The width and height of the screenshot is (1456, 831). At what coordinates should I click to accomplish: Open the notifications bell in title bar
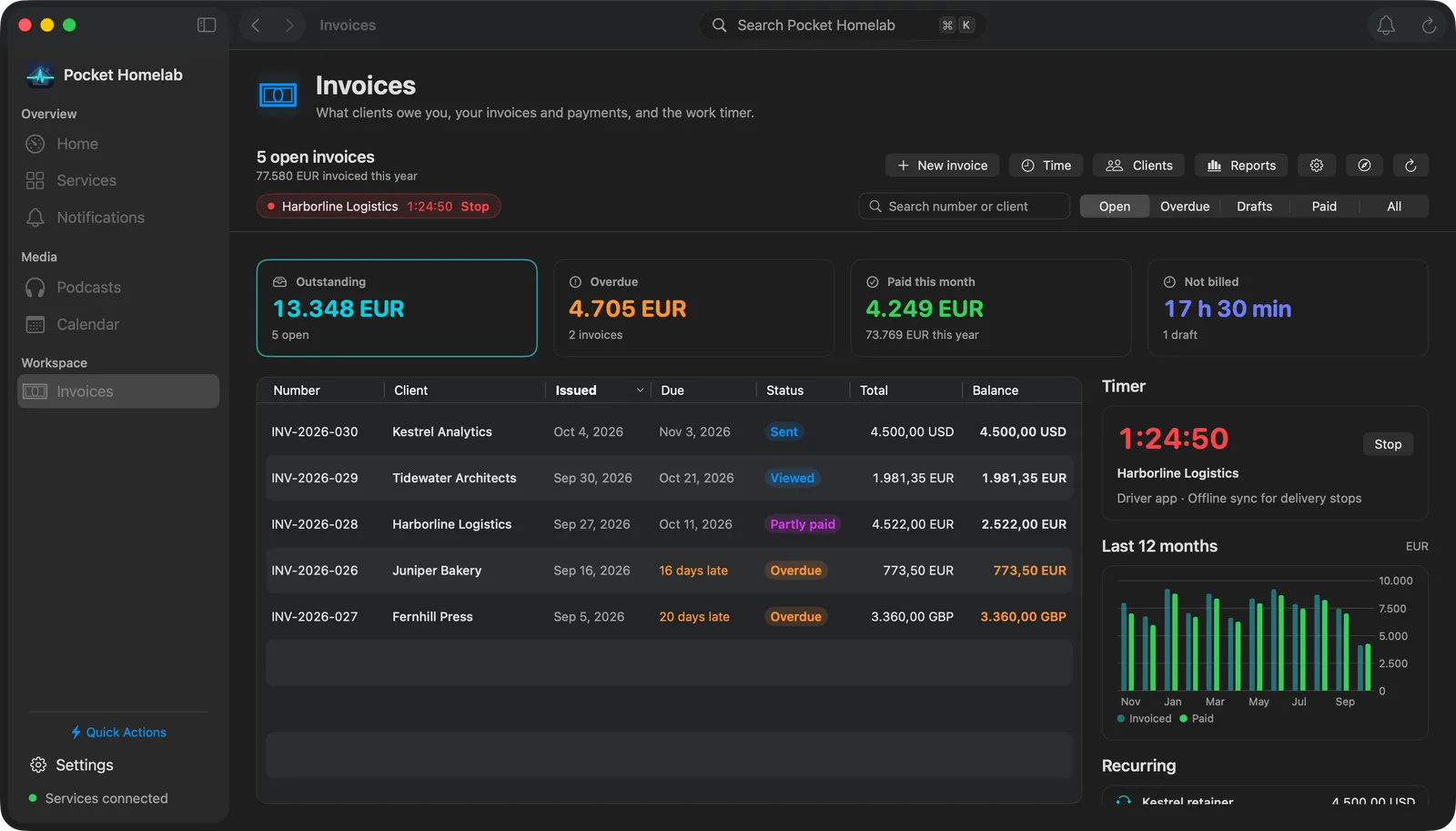click(x=1385, y=25)
